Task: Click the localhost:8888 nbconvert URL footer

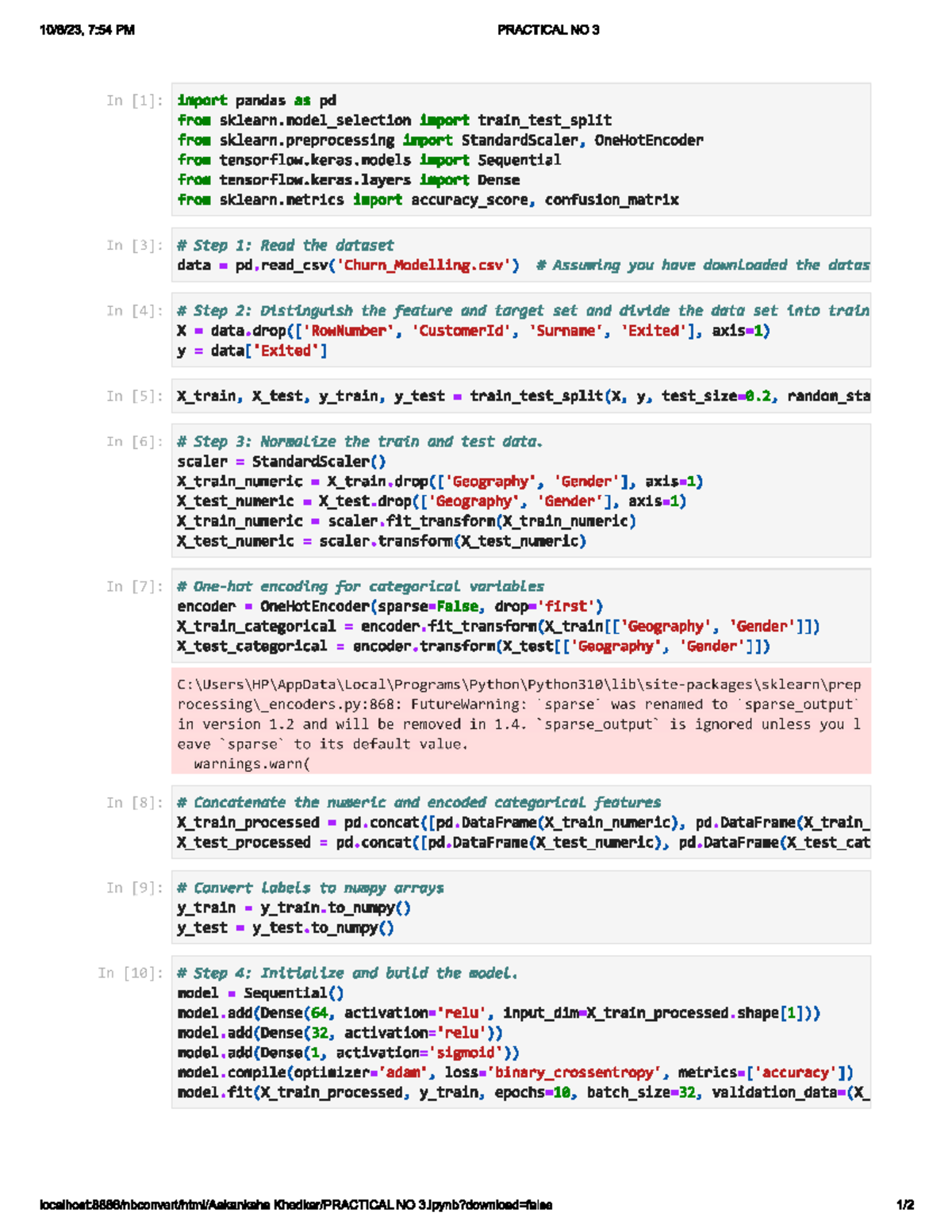Action: [x=296, y=1205]
